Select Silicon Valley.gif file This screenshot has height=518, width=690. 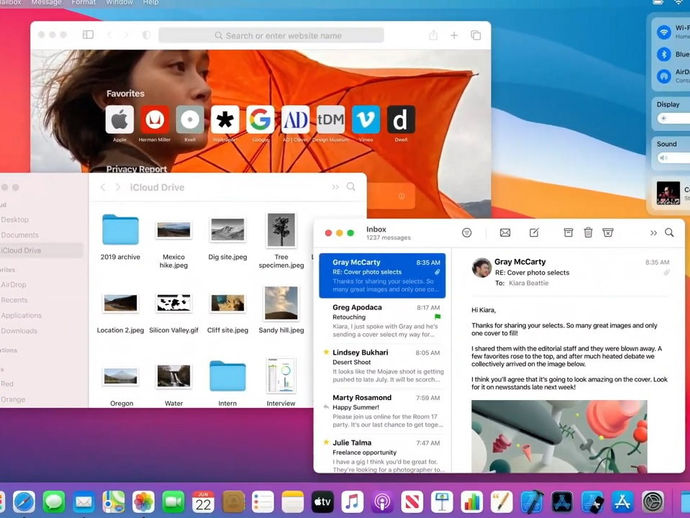(x=174, y=303)
